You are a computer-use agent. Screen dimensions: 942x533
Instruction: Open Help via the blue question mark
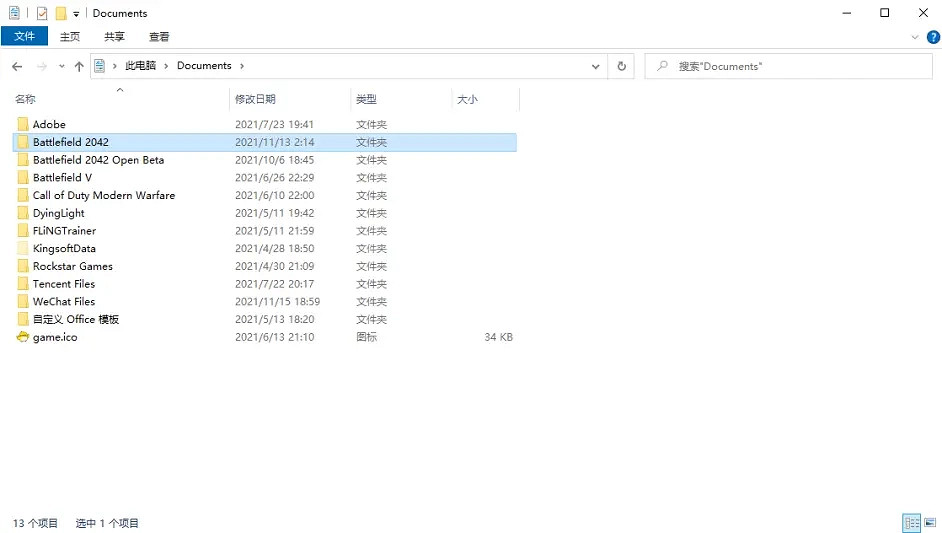[x=933, y=37]
